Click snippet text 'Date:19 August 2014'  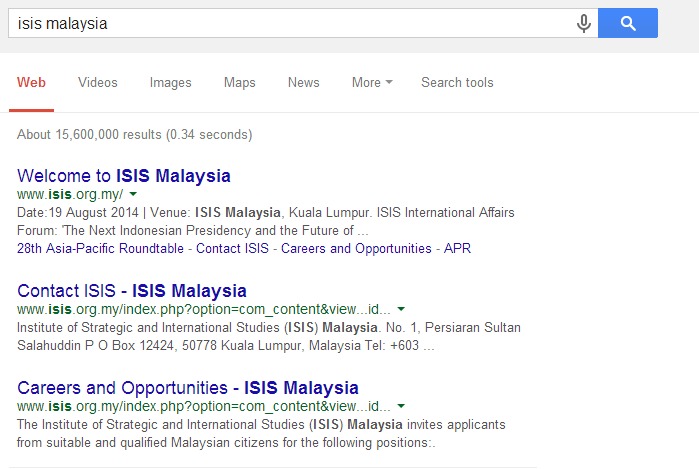coord(78,212)
